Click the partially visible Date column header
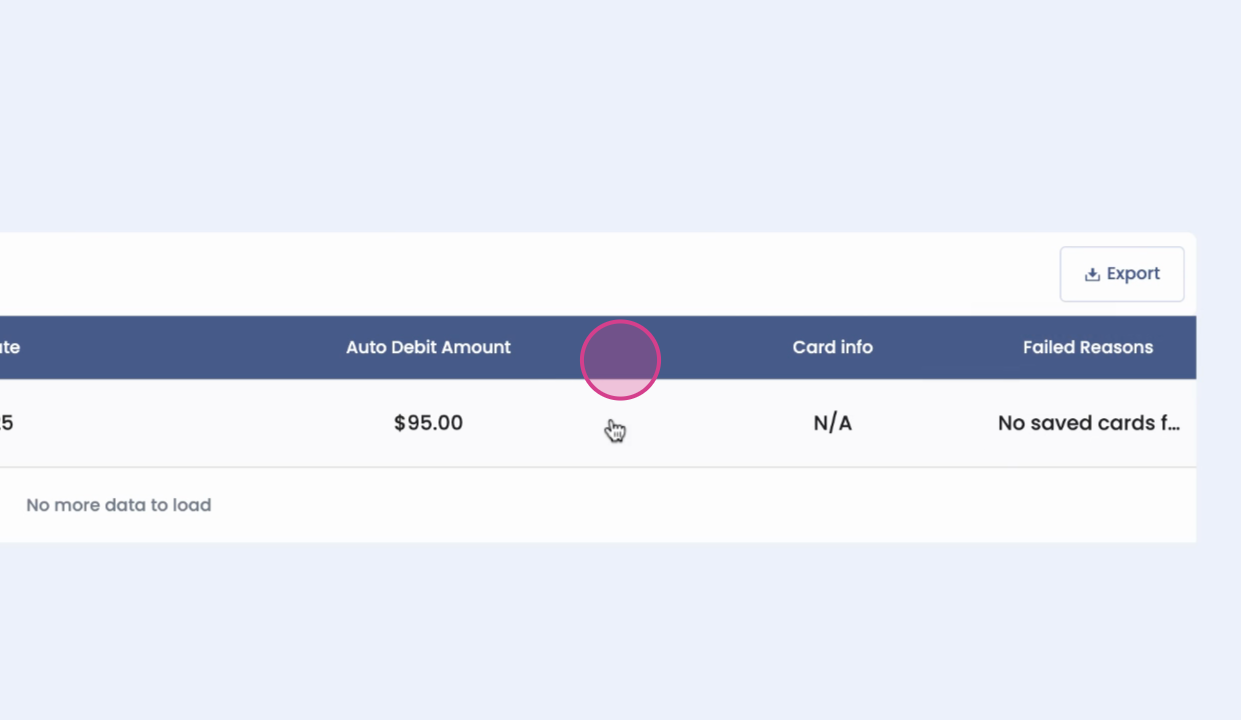Image resolution: width=1241 pixels, height=720 pixels. click(10, 347)
